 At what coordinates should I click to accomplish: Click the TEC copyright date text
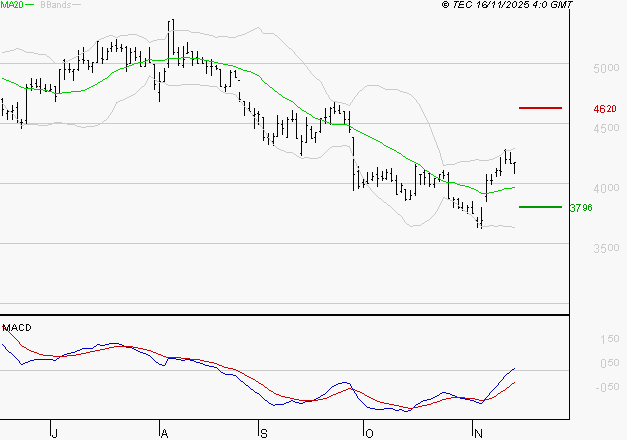click(507, 5)
